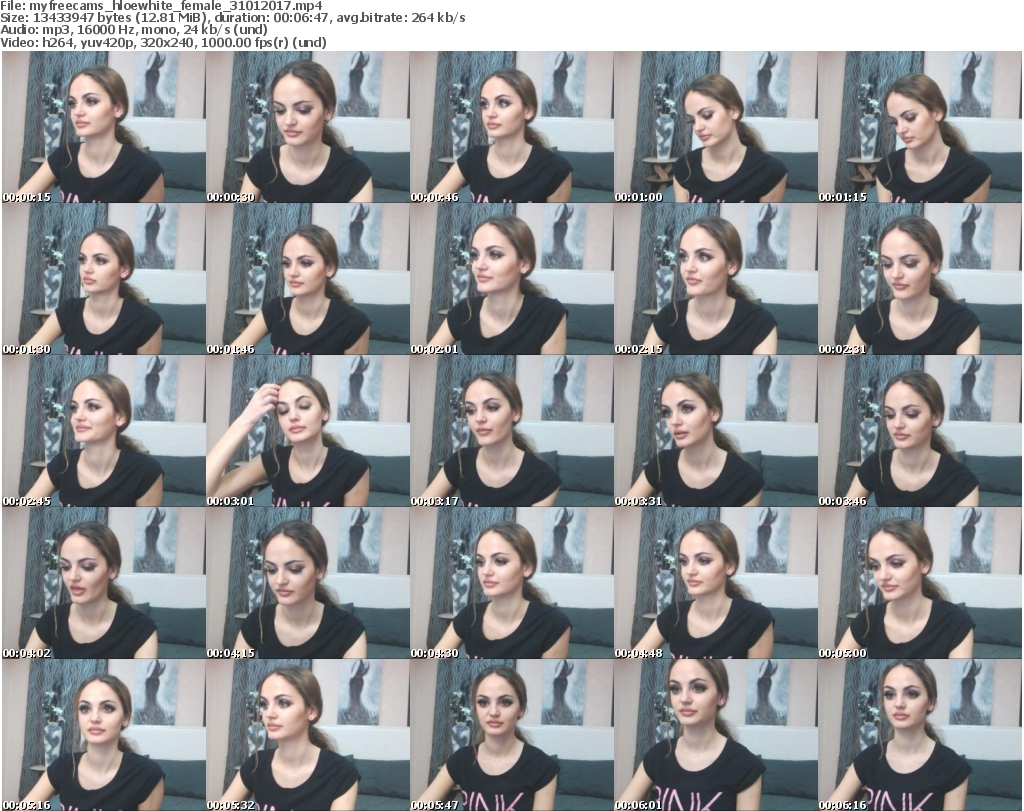Click the 00:04:48 video frame

click(x=715, y=582)
